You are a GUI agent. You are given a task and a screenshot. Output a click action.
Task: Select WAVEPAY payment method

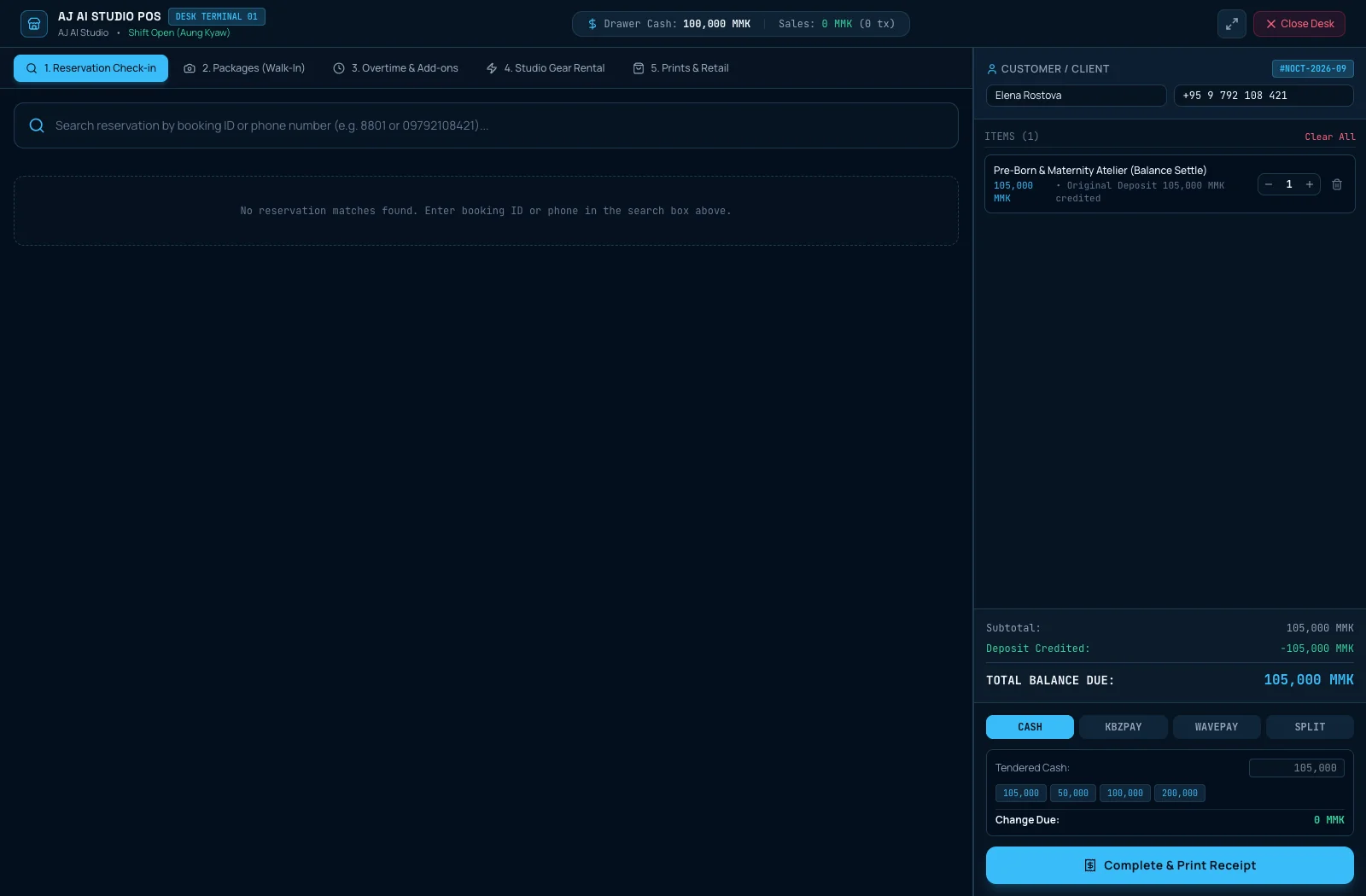1217,727
